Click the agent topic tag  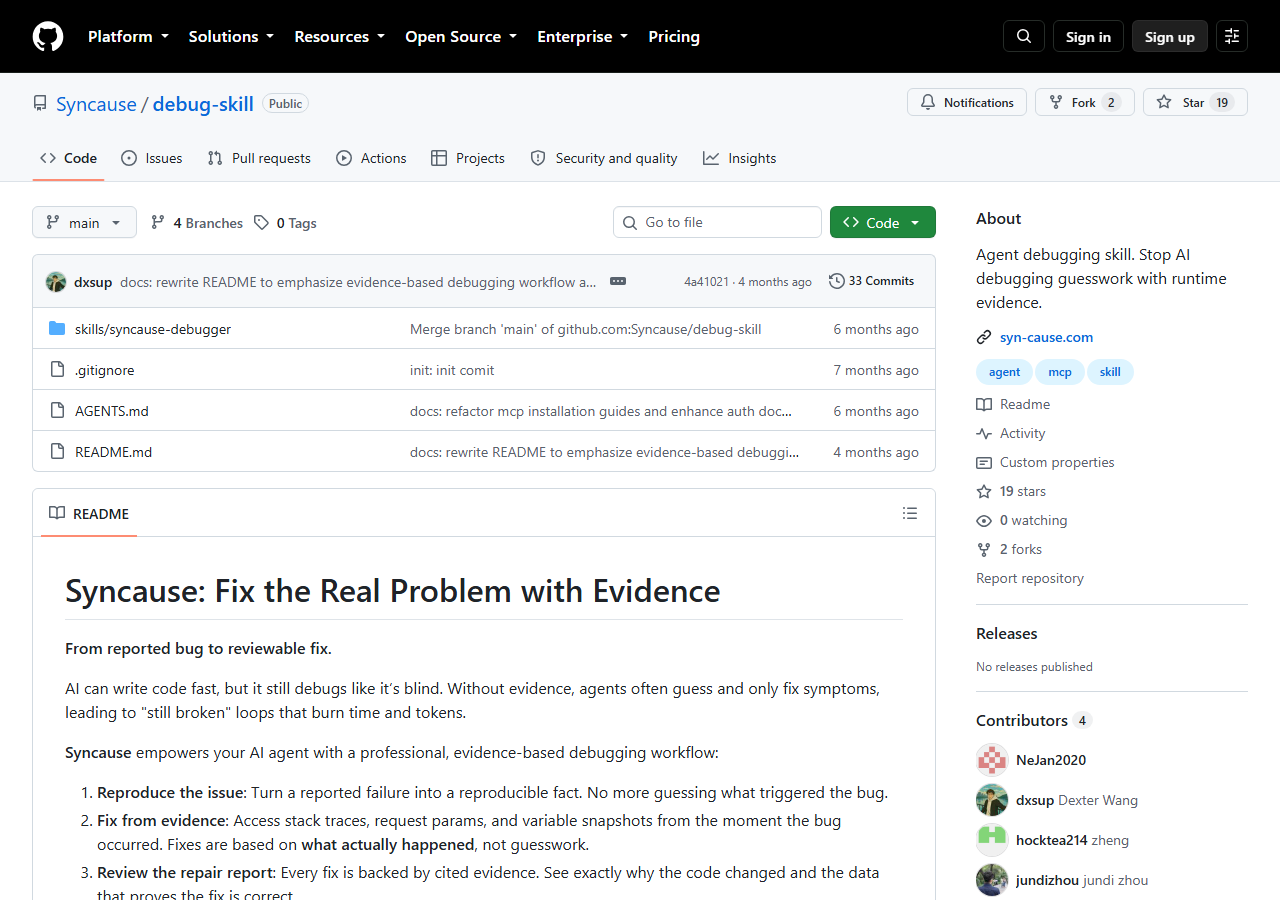coord(1005,372)
